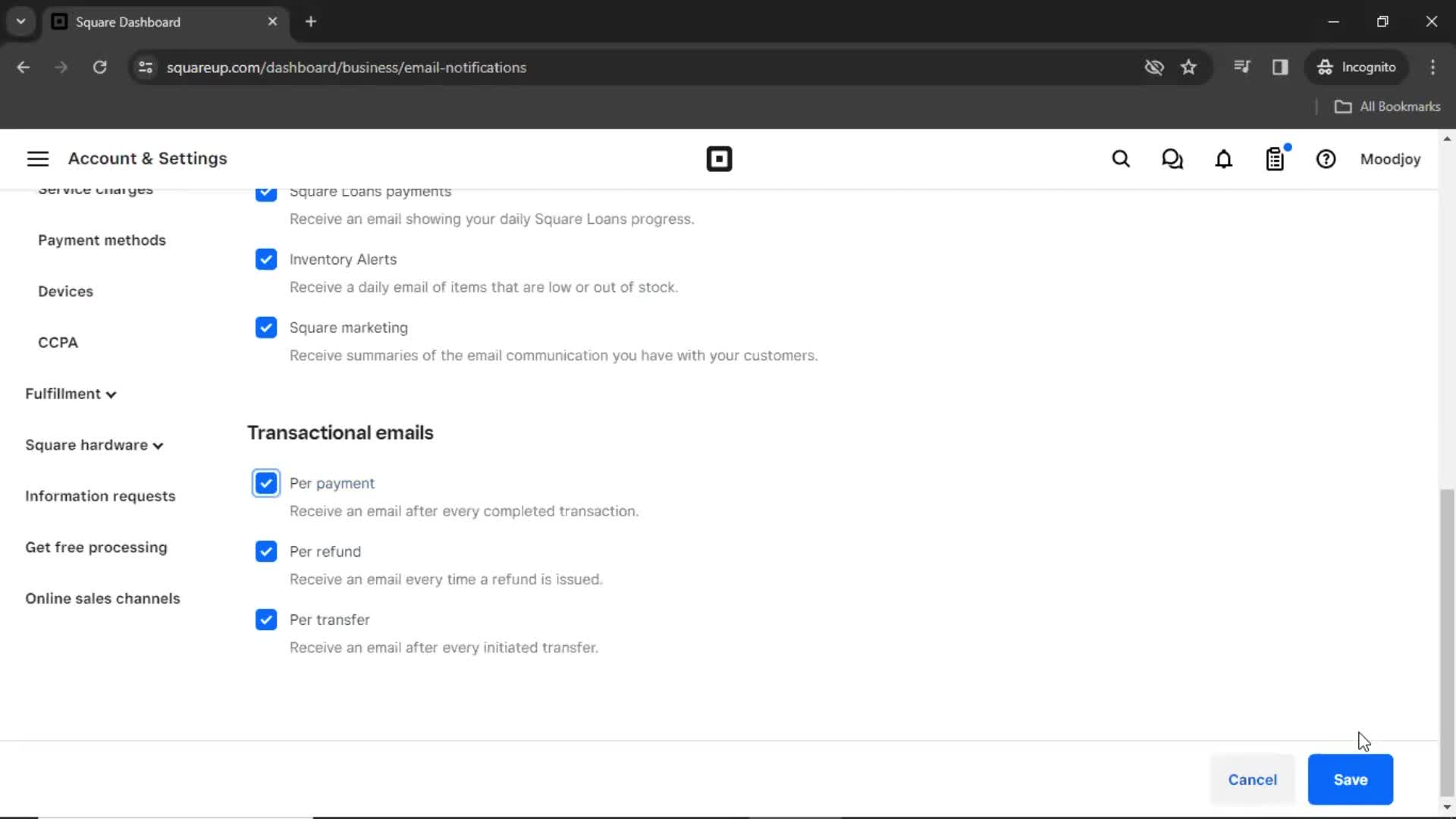Toggle the Per payment checkbox
Image resolution: width=1456 pixels, height=819 pixels.
tap(266, 483)
